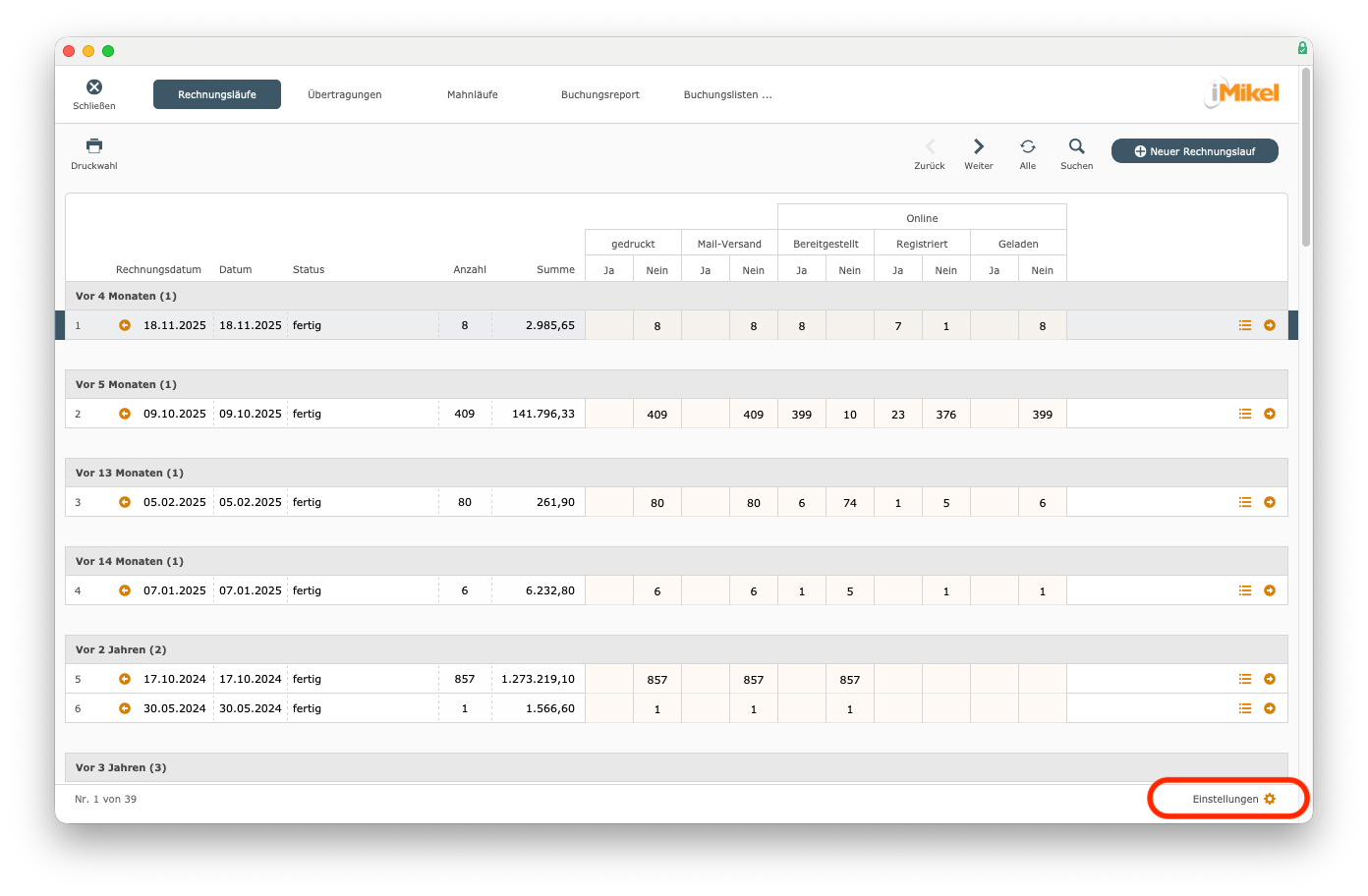
Task: Open the Druckwahl printer icon
Action: 94,147
